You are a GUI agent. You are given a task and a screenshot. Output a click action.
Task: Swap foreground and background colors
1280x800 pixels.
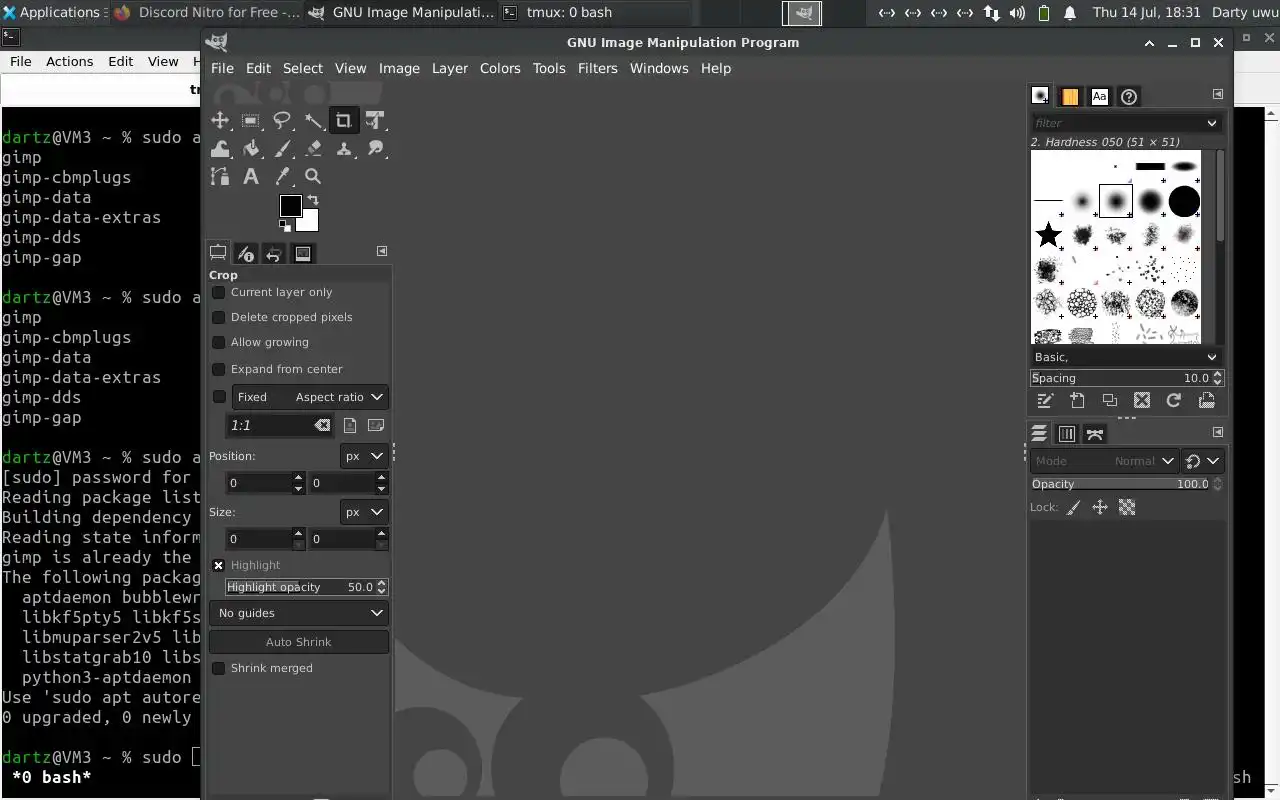point(312,200)
